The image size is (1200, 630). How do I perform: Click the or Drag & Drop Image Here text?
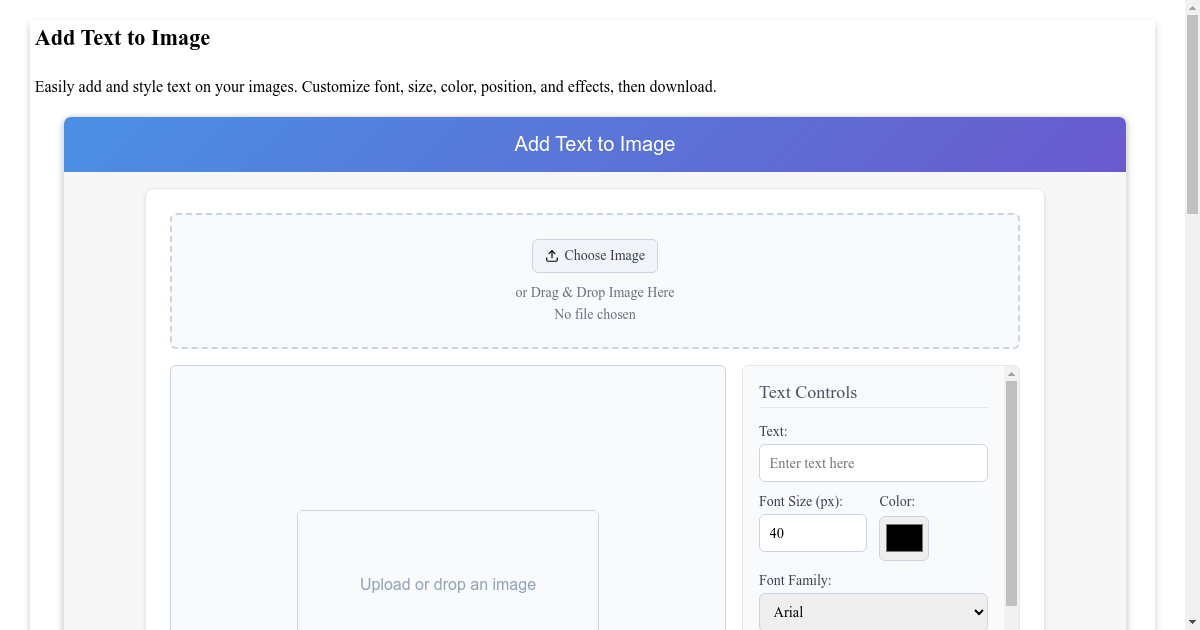[595, 292]
